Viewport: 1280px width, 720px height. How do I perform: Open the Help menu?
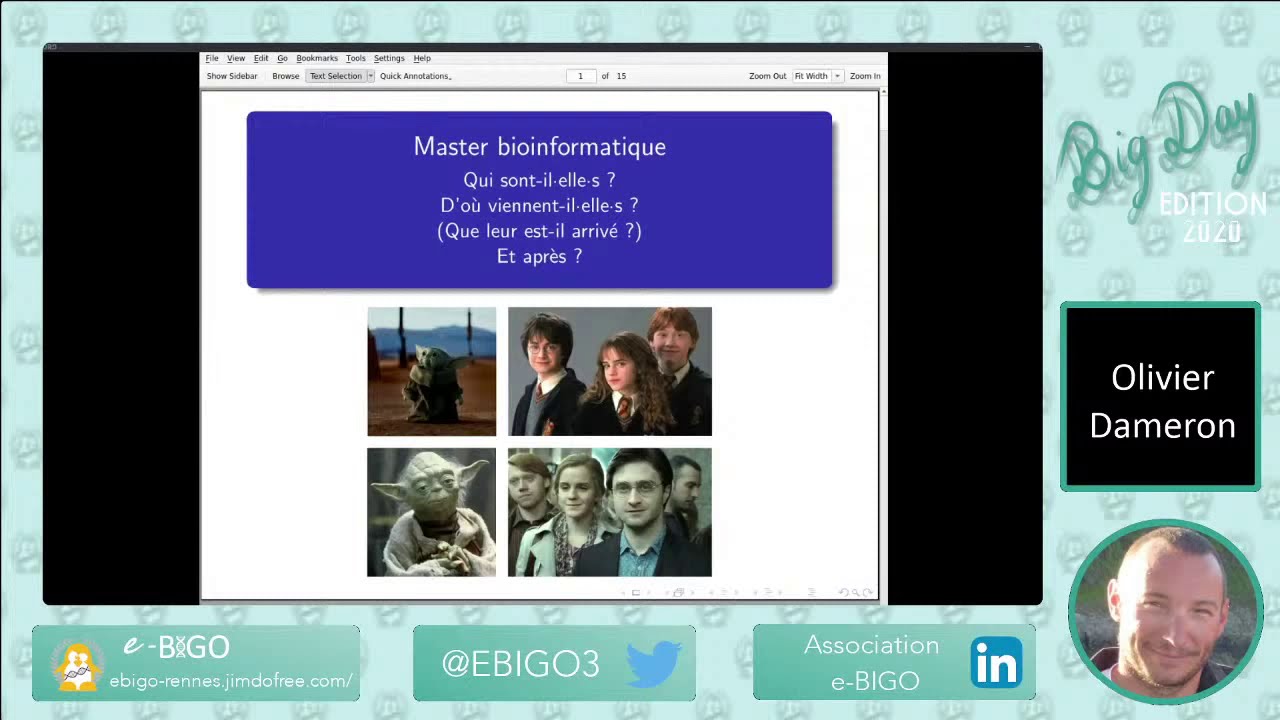pos(422,58)
